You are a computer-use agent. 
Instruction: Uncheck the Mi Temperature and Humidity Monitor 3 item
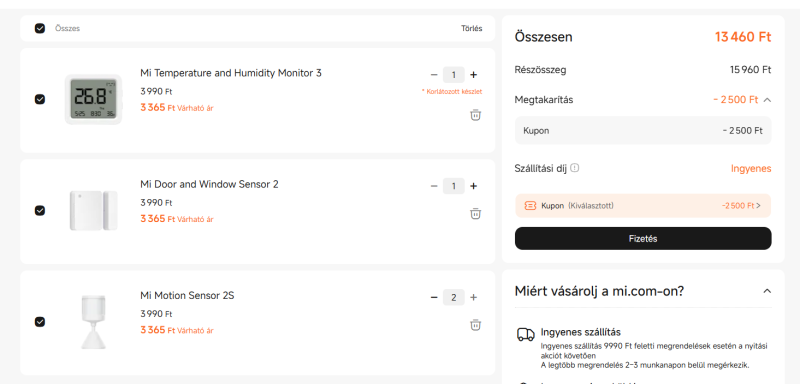(40, 99)
